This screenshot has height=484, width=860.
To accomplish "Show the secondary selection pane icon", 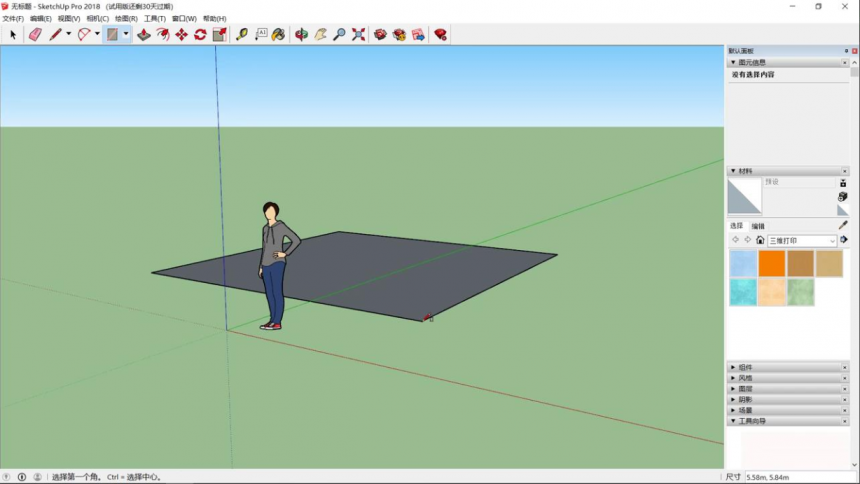I will point(843,183).
